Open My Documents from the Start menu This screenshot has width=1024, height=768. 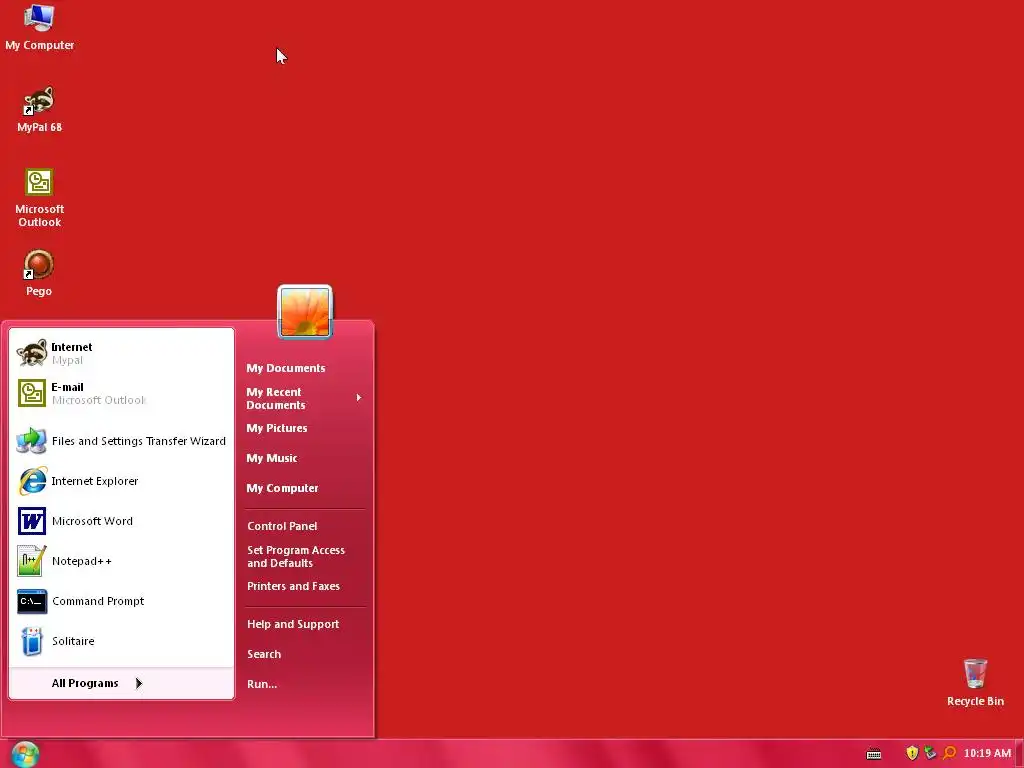pos(304,368)
